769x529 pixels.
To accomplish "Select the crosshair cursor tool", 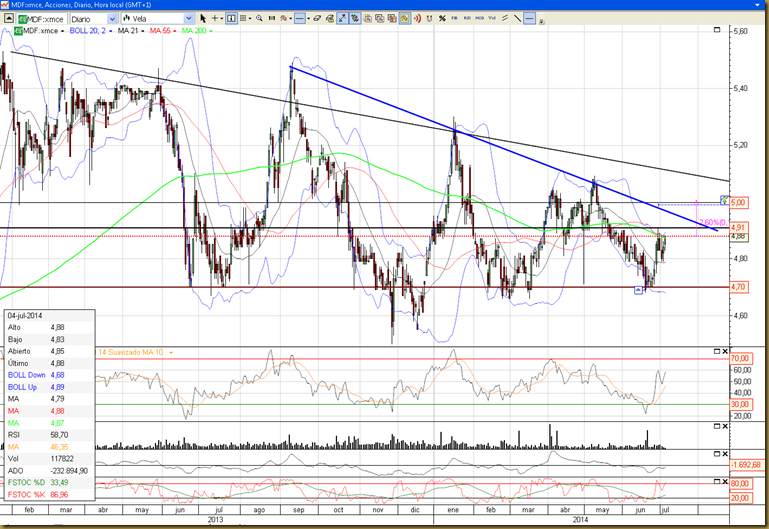I will 215,19.
